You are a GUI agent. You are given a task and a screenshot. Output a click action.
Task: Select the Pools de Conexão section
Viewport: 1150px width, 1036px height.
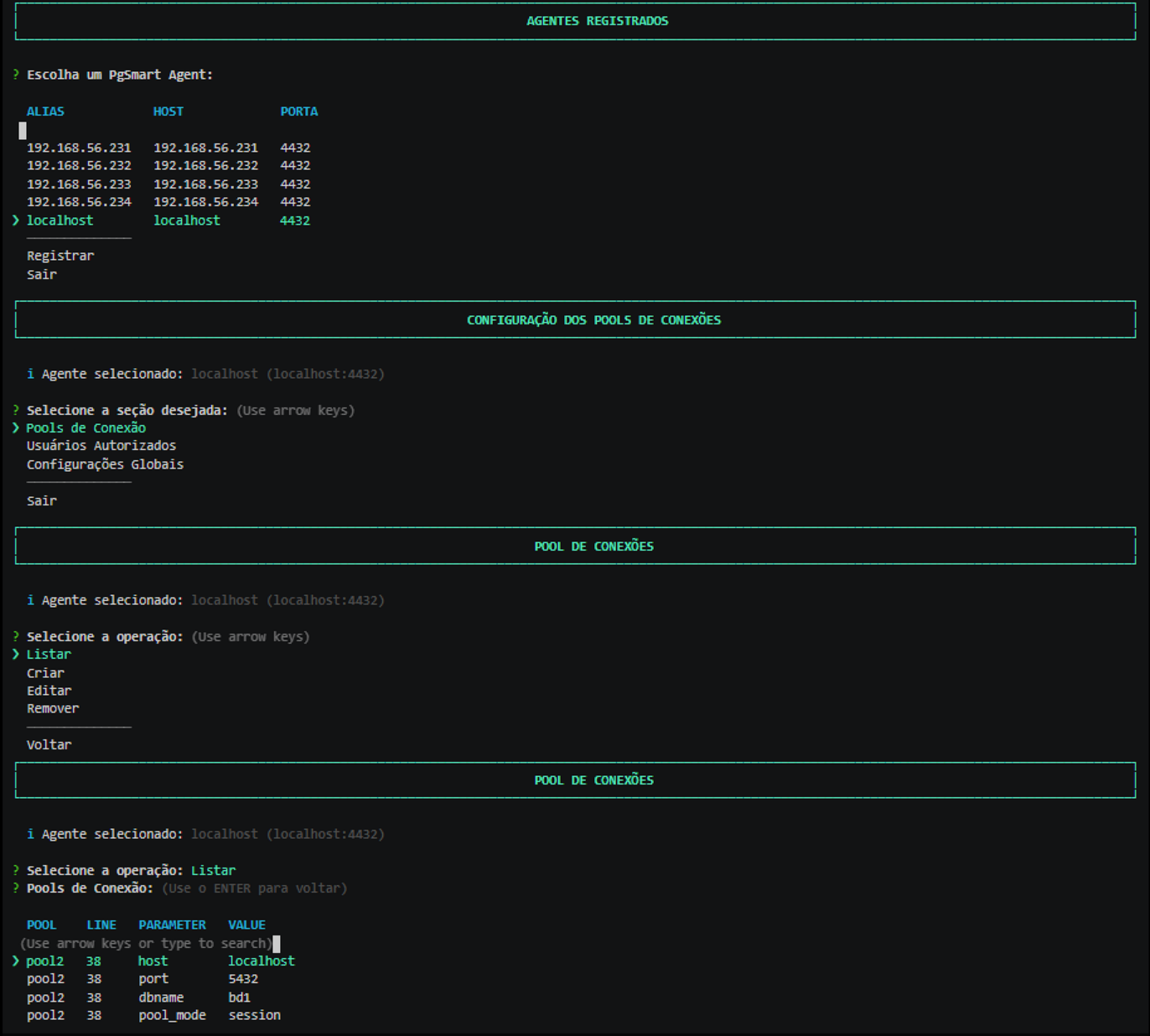[x=85, y=427]
